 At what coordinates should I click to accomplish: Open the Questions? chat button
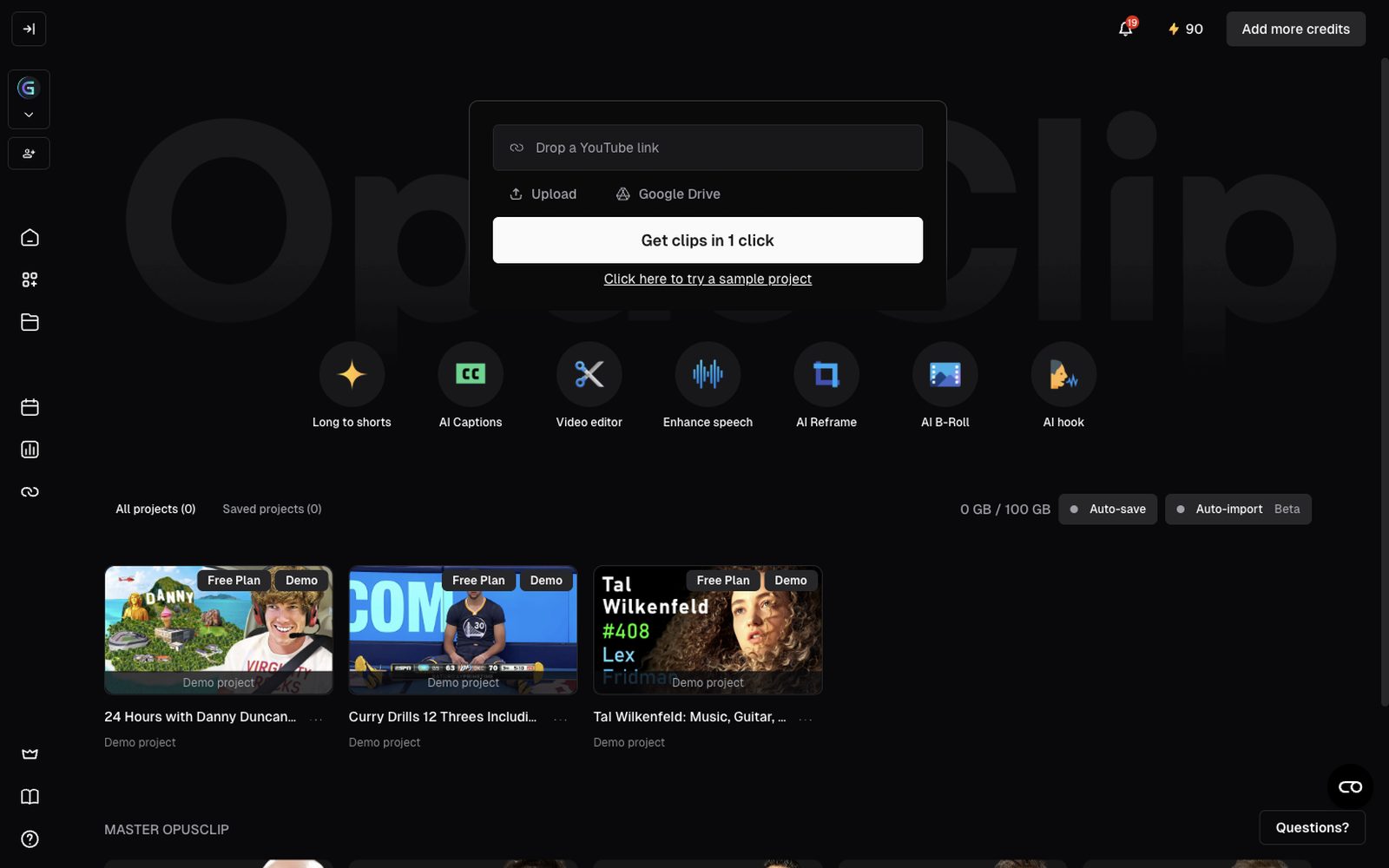click(x=1312, y=827)
